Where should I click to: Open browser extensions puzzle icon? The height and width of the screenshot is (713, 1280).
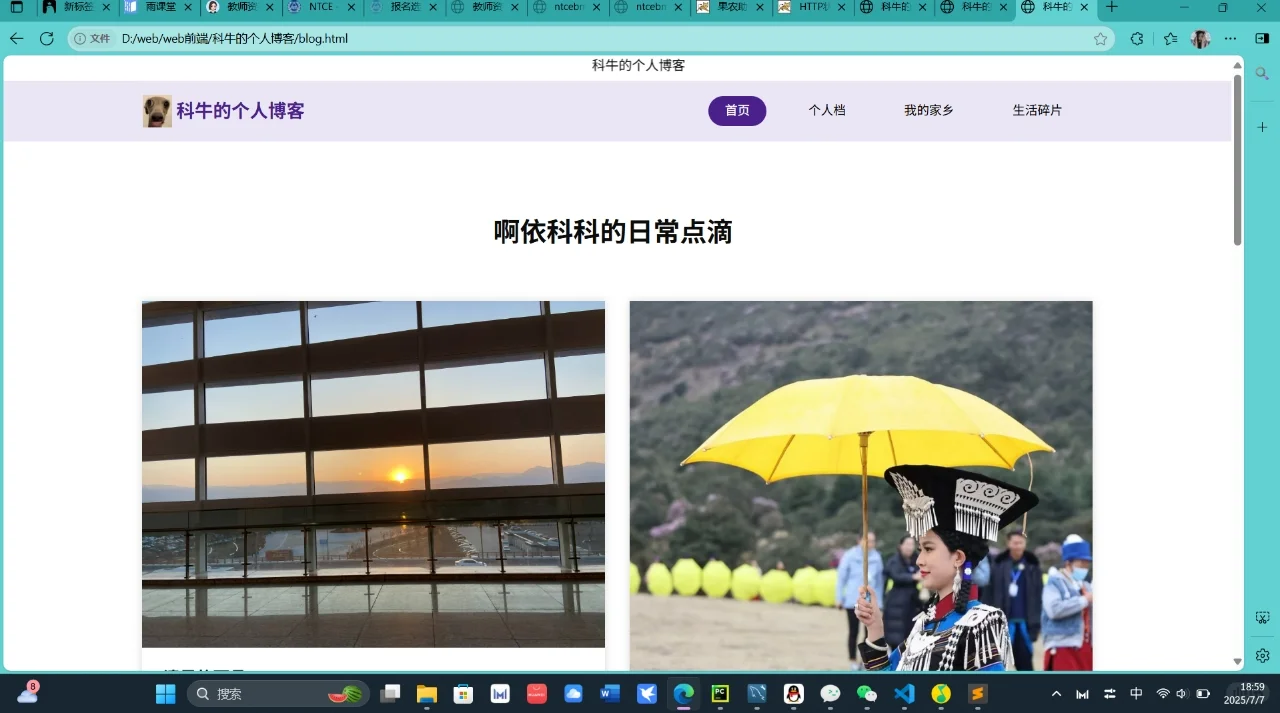pos(1137,39)
